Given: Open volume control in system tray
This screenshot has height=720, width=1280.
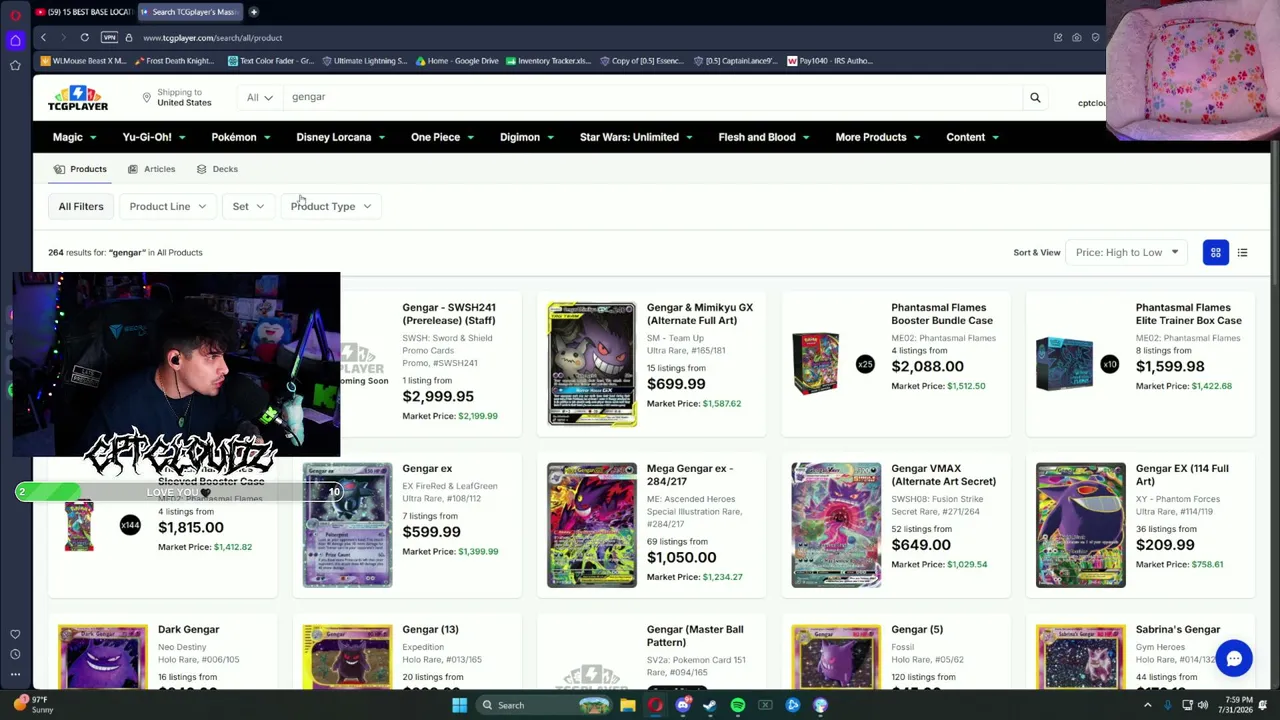Looking at the screenshot, I should pyautogui.click(x=1203, y=705).
